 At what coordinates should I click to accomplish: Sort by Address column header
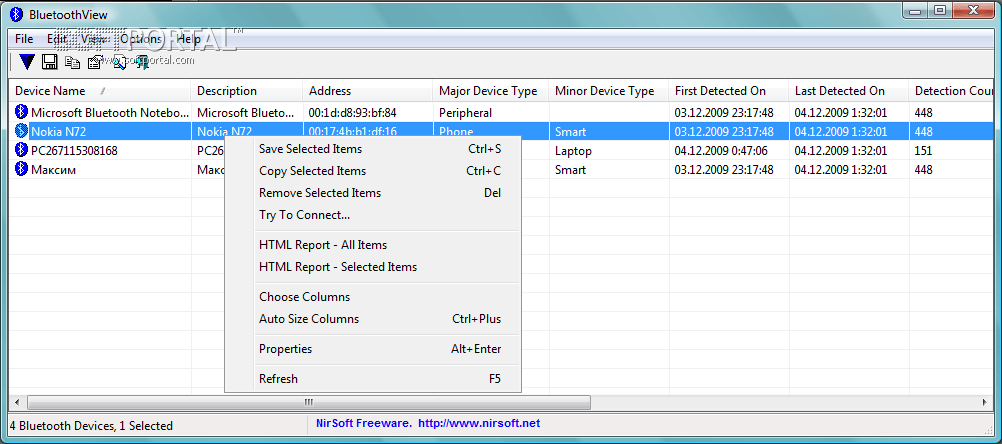pos(367,91)
